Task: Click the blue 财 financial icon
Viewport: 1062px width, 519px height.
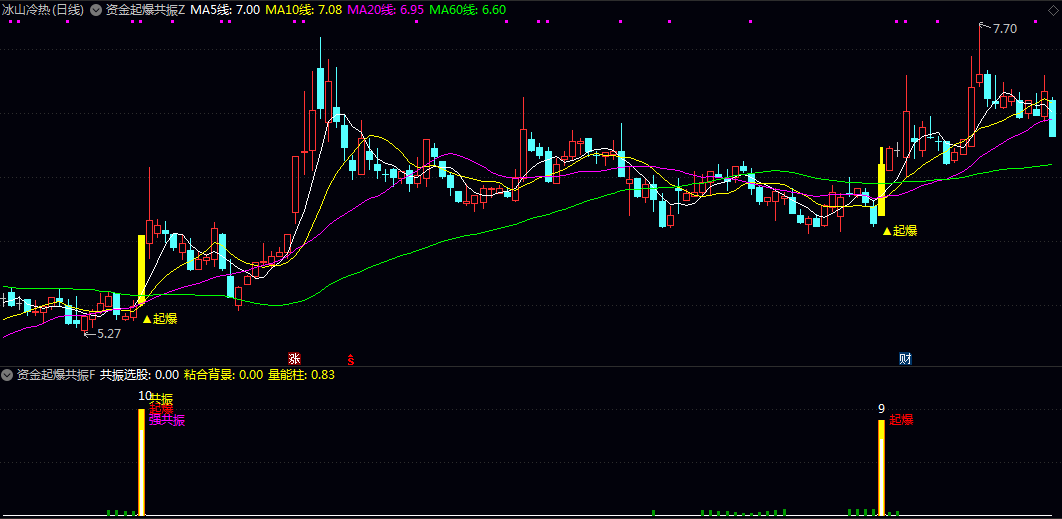Action: click(x=906, y=358)
